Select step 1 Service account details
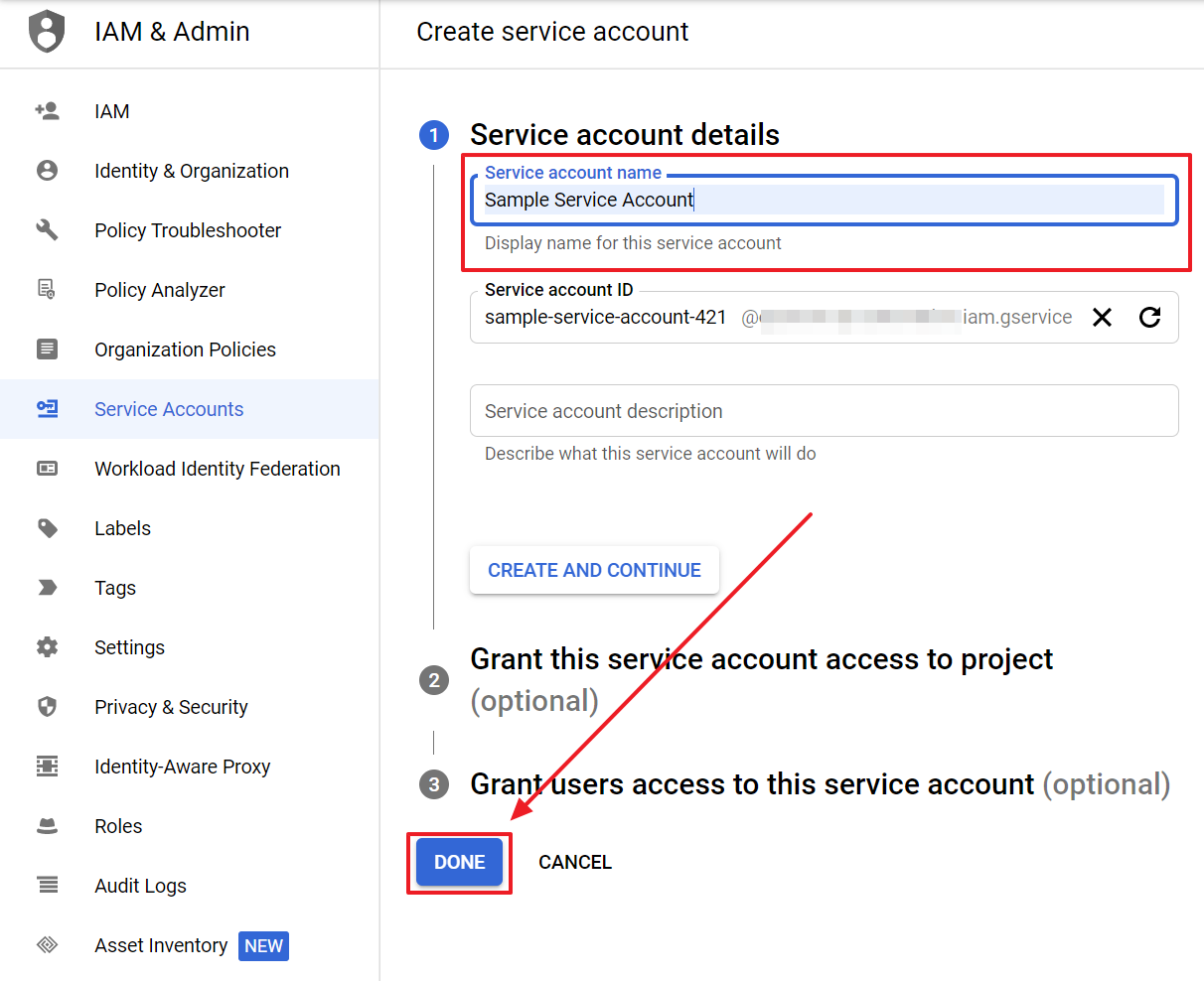The width and height of the screenshot is (1204, 981). tap(624, 135)
